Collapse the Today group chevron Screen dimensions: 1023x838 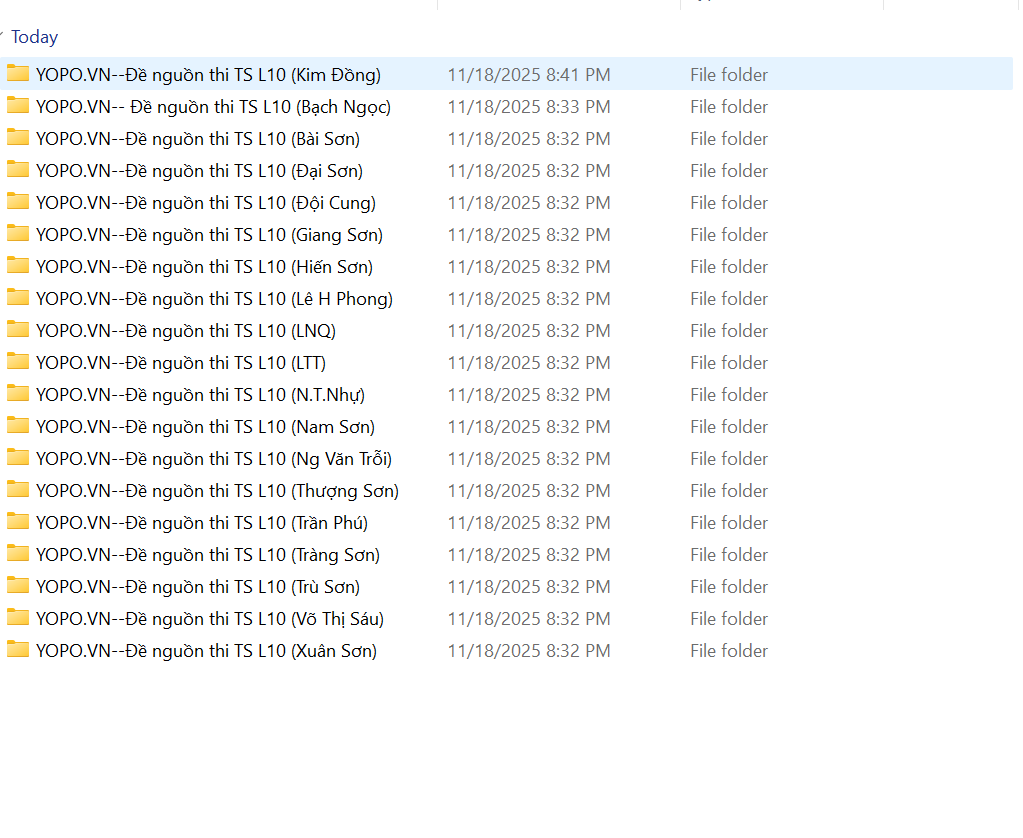2,37
